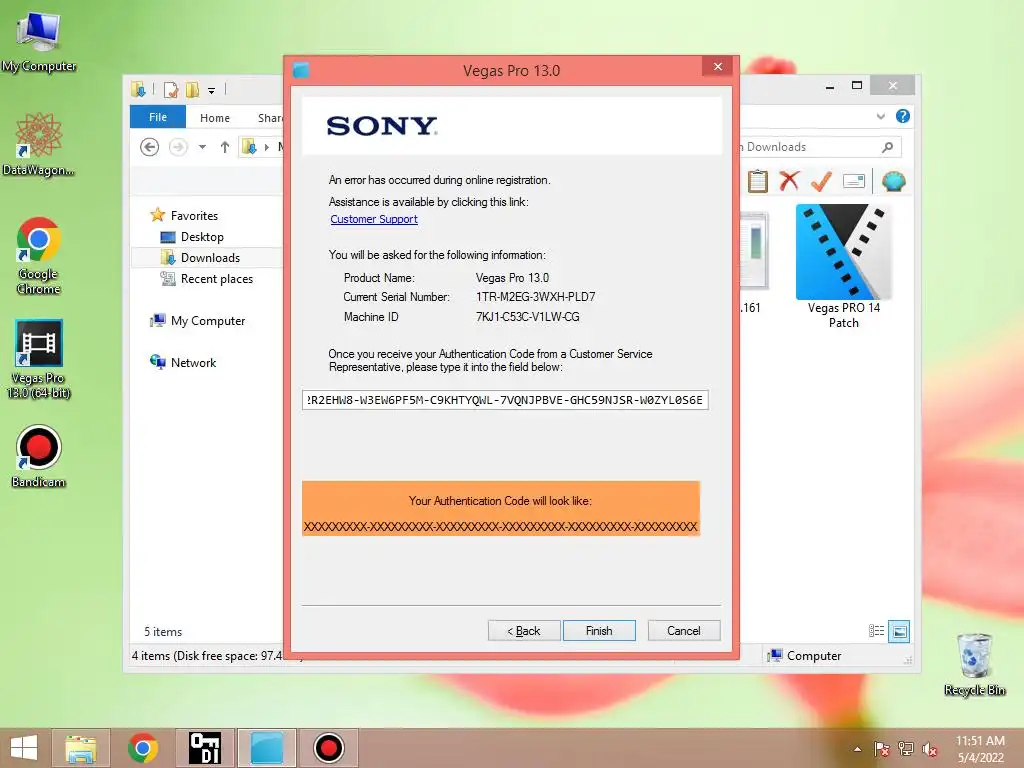Maximize the Explorer window
This screenshot has height=768, width=1024.
(x=857, y=86)
